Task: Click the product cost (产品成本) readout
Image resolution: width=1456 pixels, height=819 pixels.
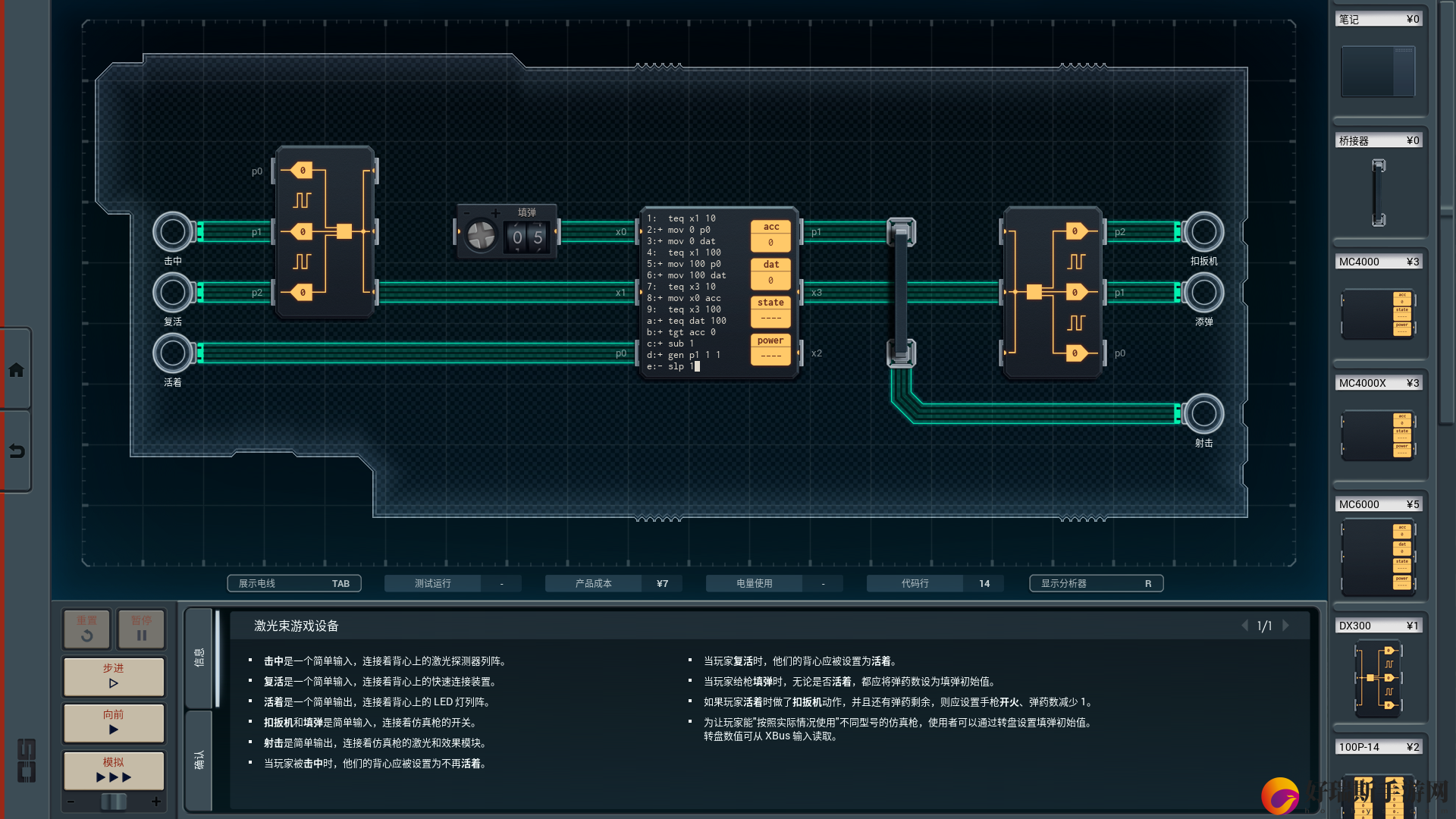Action: (x=613, y=583)
